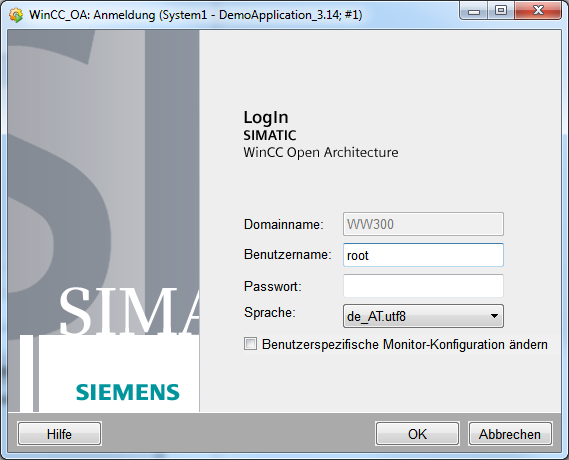Maximize the WinCC_OA login window
This screenshot has height=460, width=569.
[x=501, y=11]
